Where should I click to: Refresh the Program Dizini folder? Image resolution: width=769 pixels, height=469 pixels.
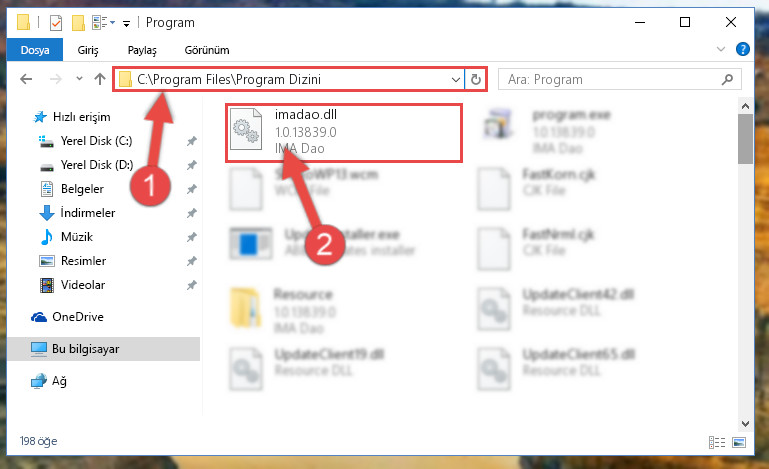tap(476, 79)
